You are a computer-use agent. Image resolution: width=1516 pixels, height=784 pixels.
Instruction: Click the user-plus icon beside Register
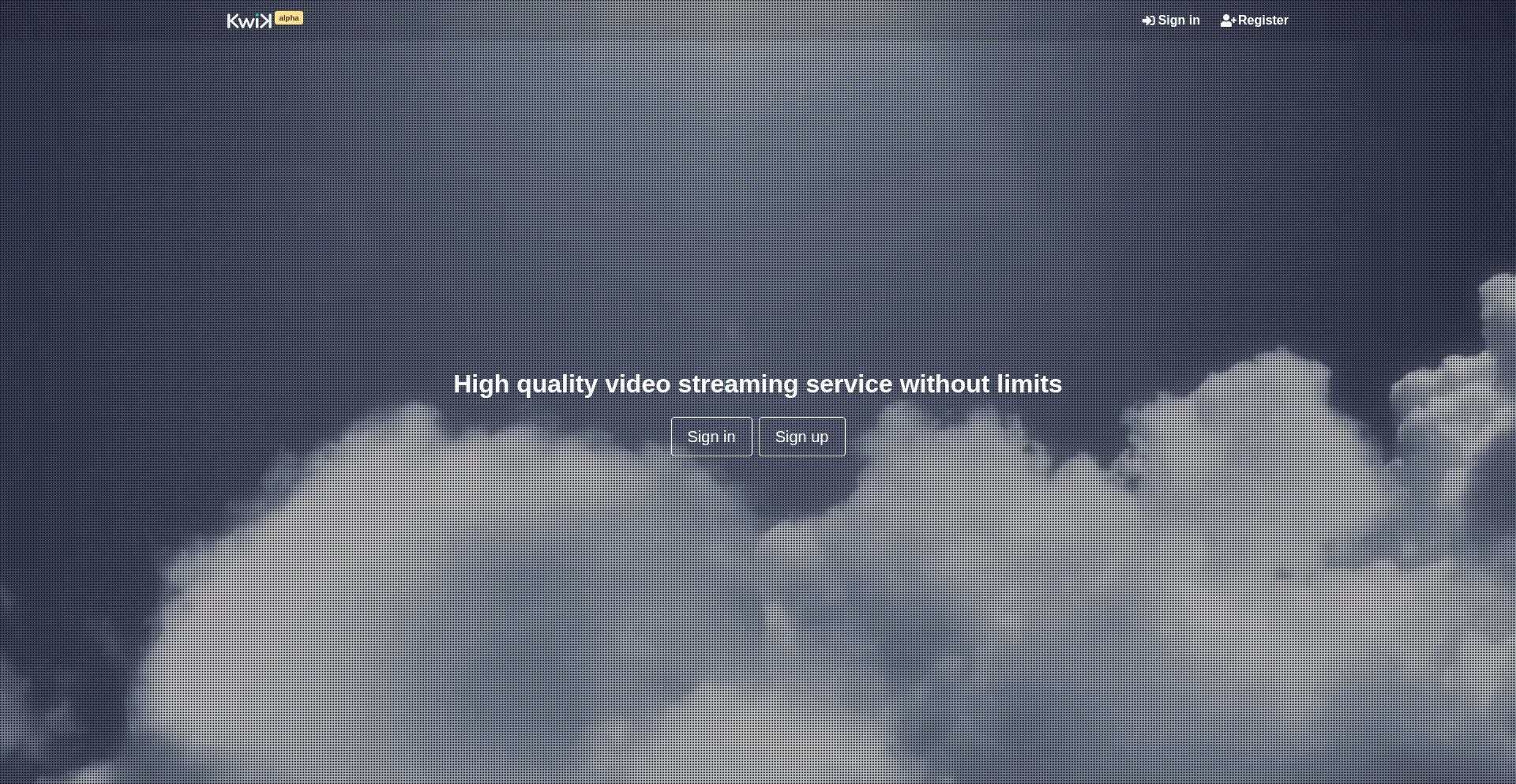tap(1228, 21)
